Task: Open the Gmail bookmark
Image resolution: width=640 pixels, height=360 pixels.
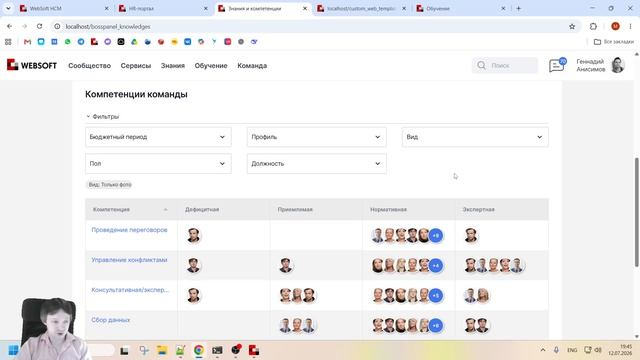Action: pyautogui.click(x=27, y=42)
